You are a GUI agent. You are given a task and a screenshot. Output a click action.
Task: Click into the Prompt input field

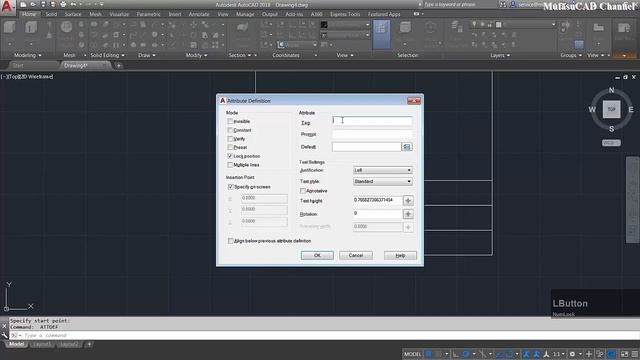click(372, 134)
